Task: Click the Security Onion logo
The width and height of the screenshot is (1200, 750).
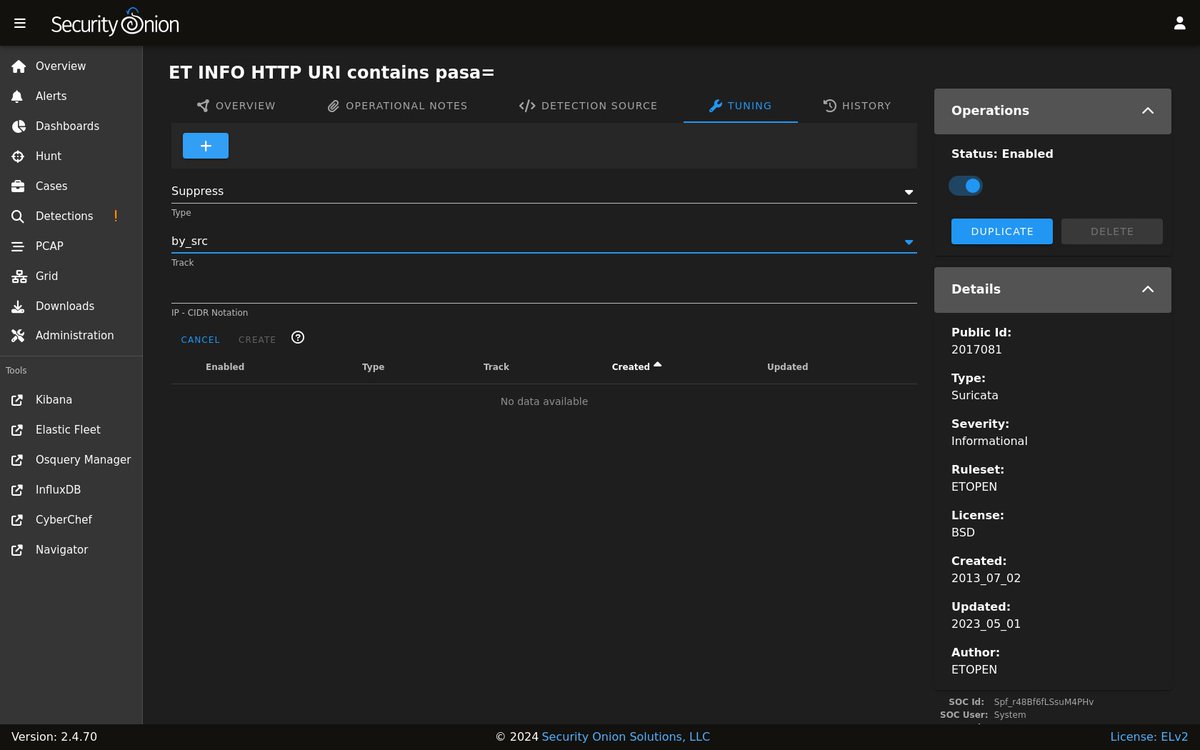Action: (x=115, y=23)
